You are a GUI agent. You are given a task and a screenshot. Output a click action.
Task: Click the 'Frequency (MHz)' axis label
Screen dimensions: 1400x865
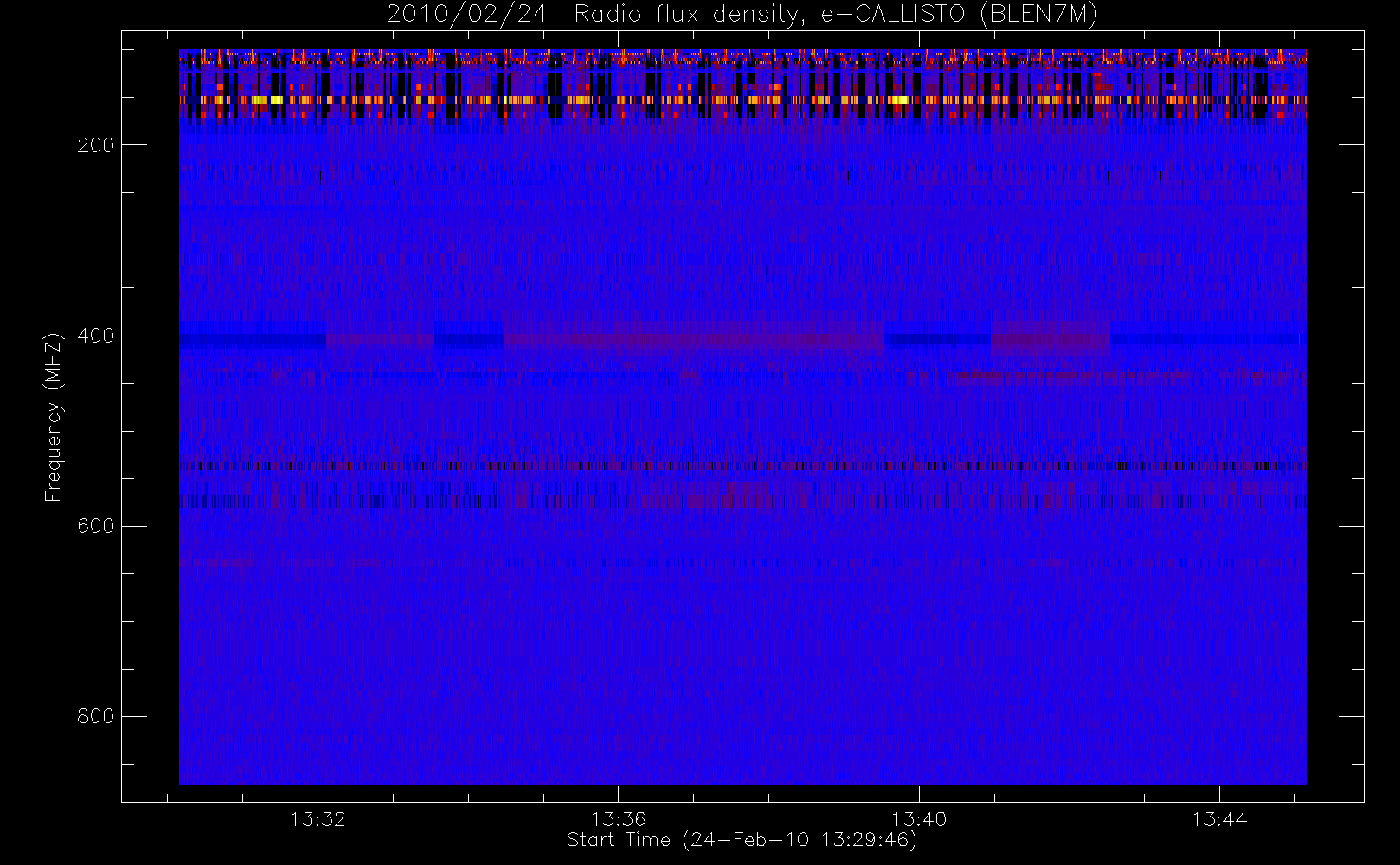pyautogui.click(x=54, y=417)
